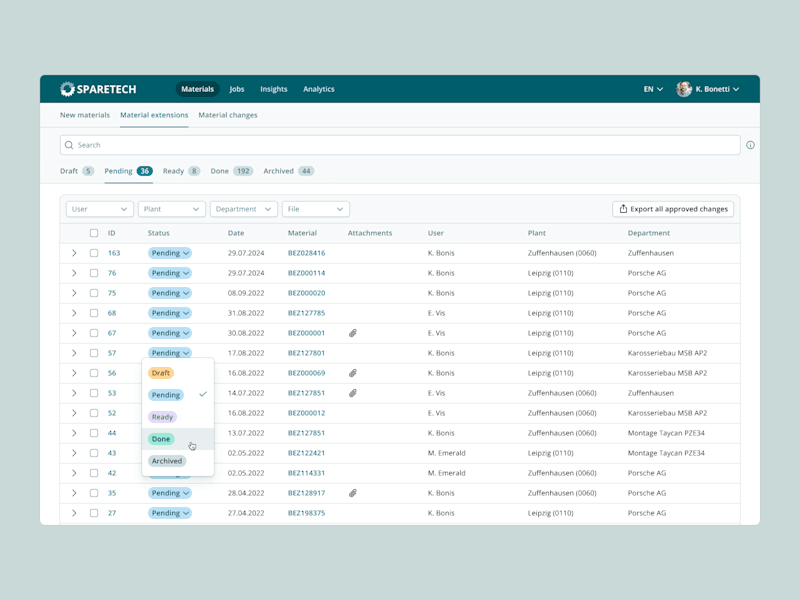The height and width of the screenshot is (600, 800).
Task: Click the Sparetech logo
Action: 98,89
